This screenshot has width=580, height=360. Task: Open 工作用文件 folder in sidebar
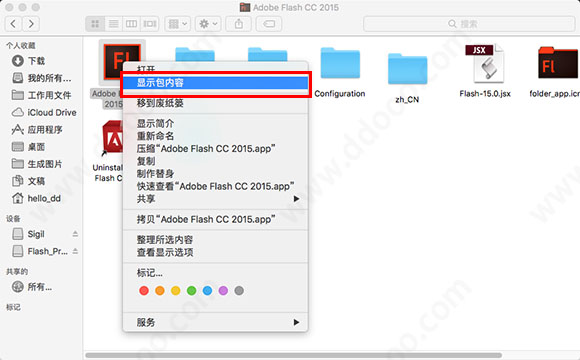pos(41,95)
